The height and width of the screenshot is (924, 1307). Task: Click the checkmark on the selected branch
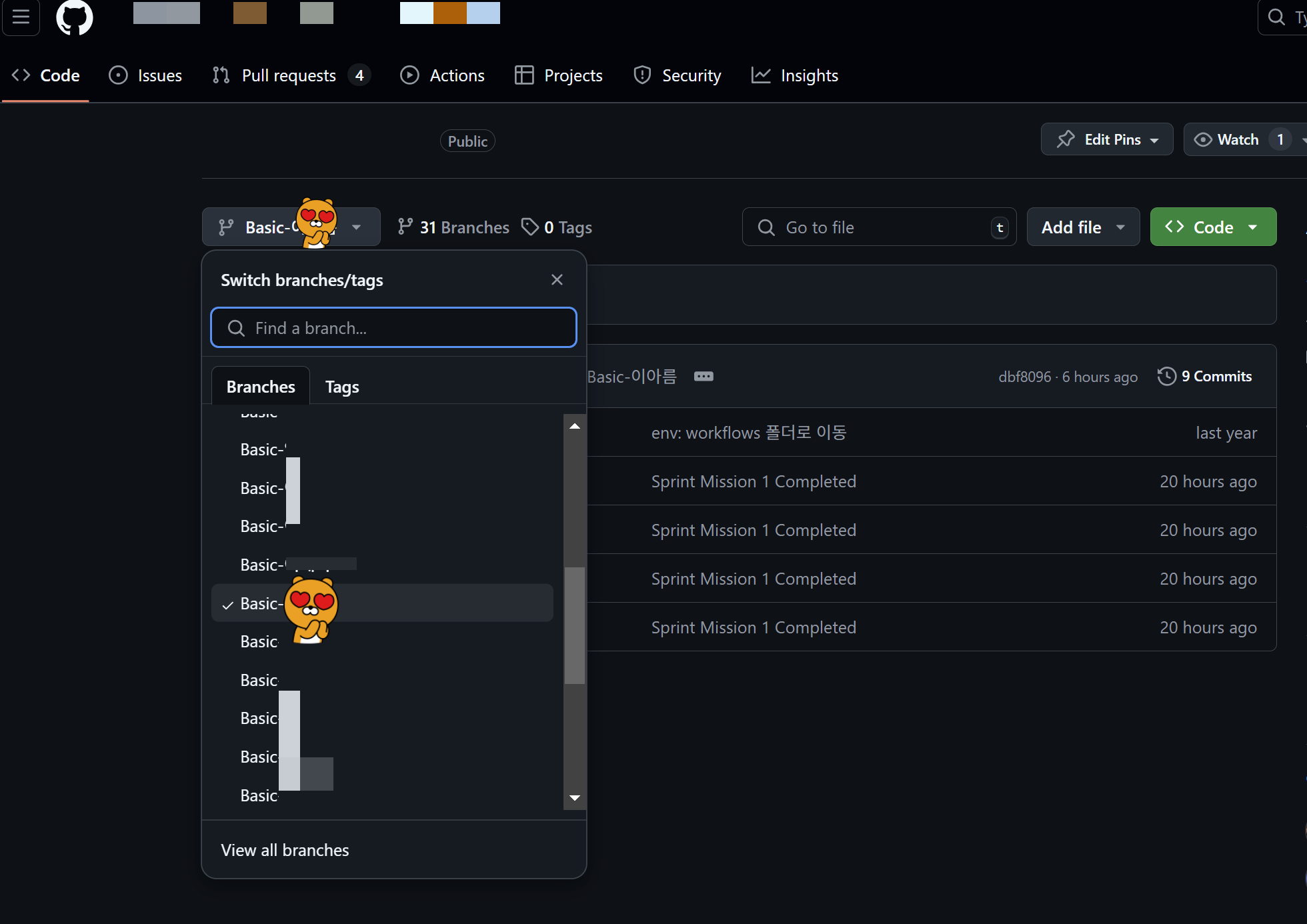[228, 605]
